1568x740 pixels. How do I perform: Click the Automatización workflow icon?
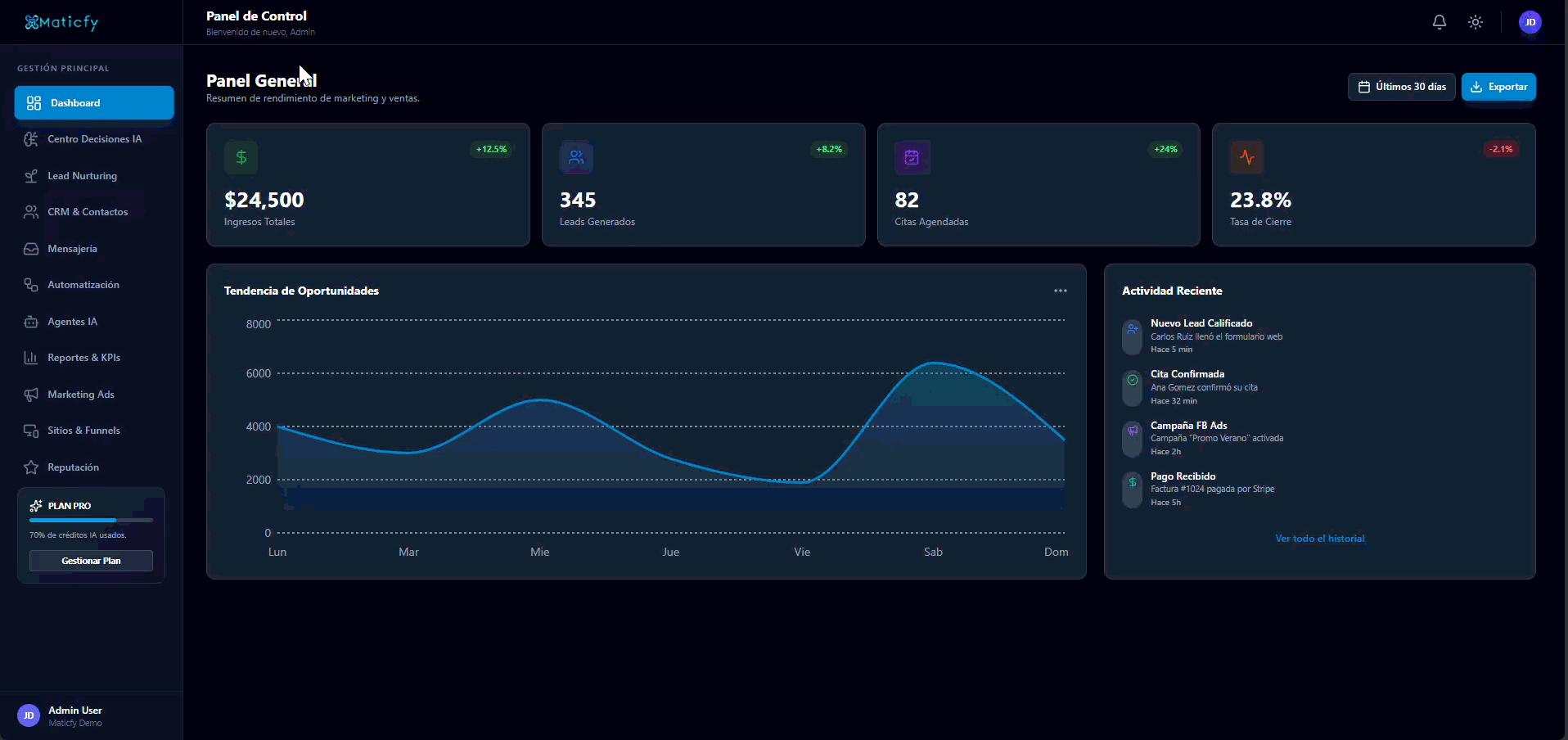point(31,285)
